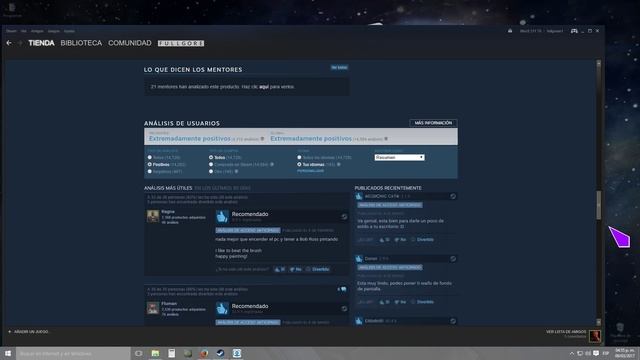Viewport: 640px width, 360px height.
Task: Open the username profile tab
Action: click(x=181, y=43)
